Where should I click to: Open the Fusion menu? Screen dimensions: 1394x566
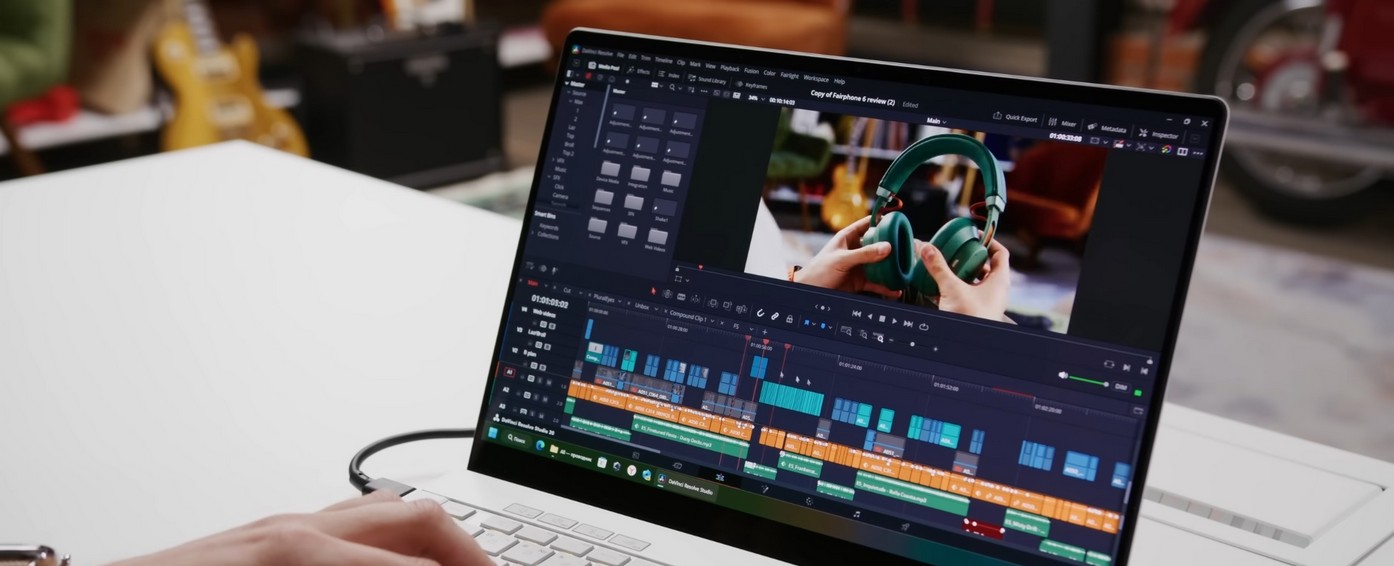pos(749,71)
